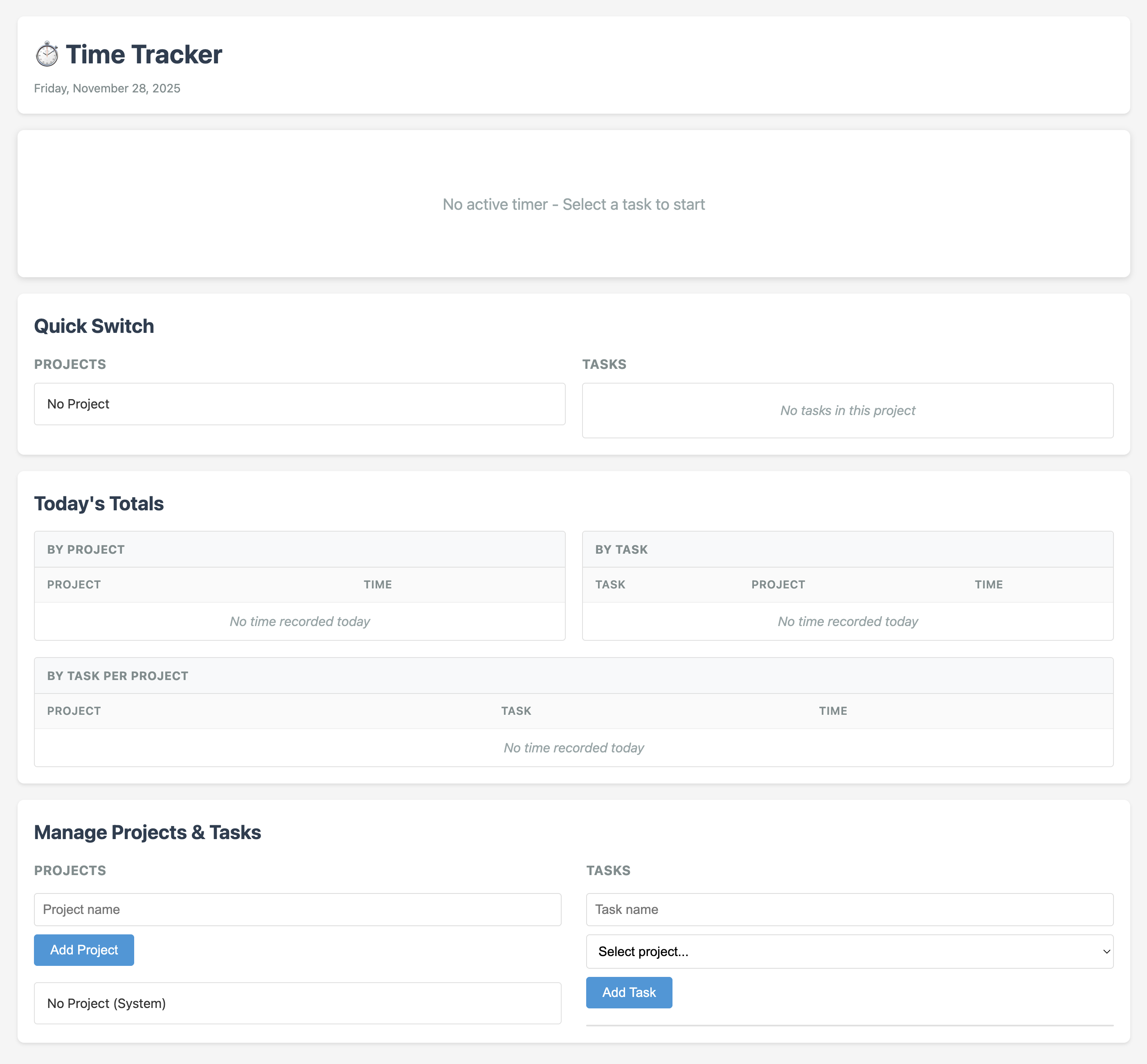This screenshot has height=1064, width=1147.
Task: Click the chevron on the project selector
Action: (x=1107, y=951)
